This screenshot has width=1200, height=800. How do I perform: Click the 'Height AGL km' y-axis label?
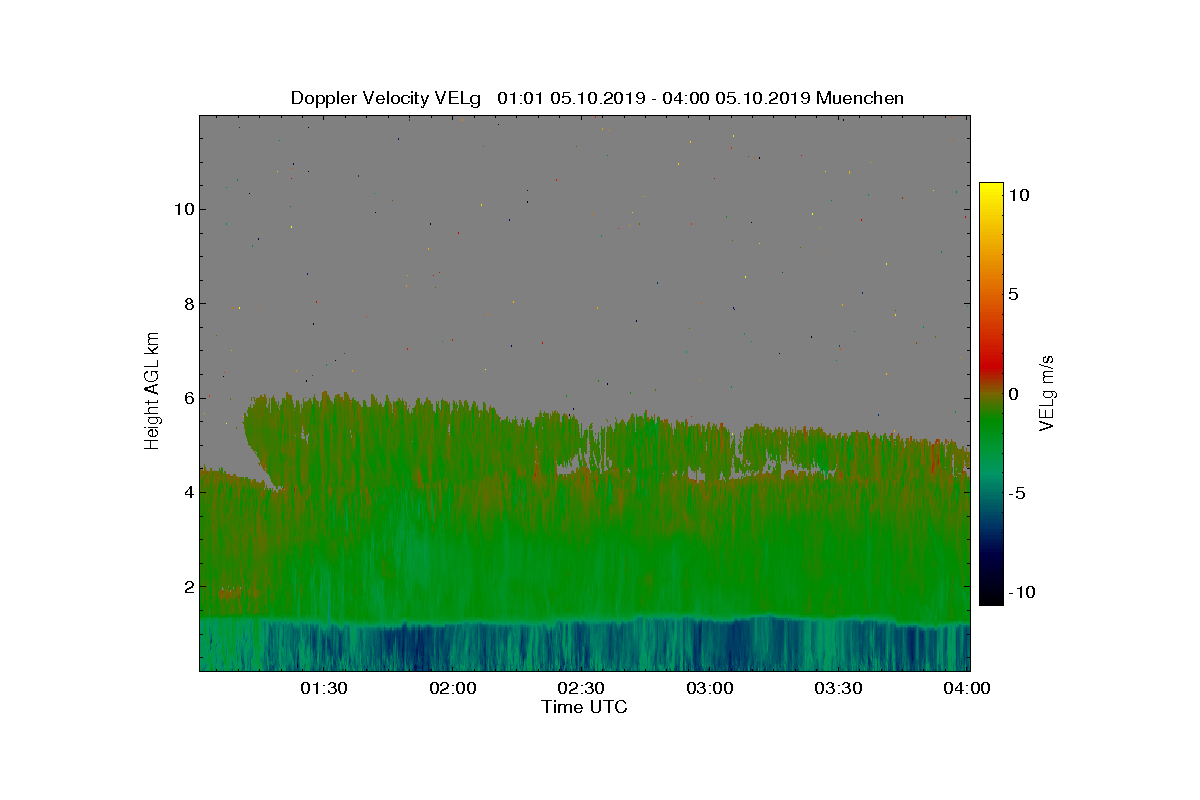coord(152,391)
